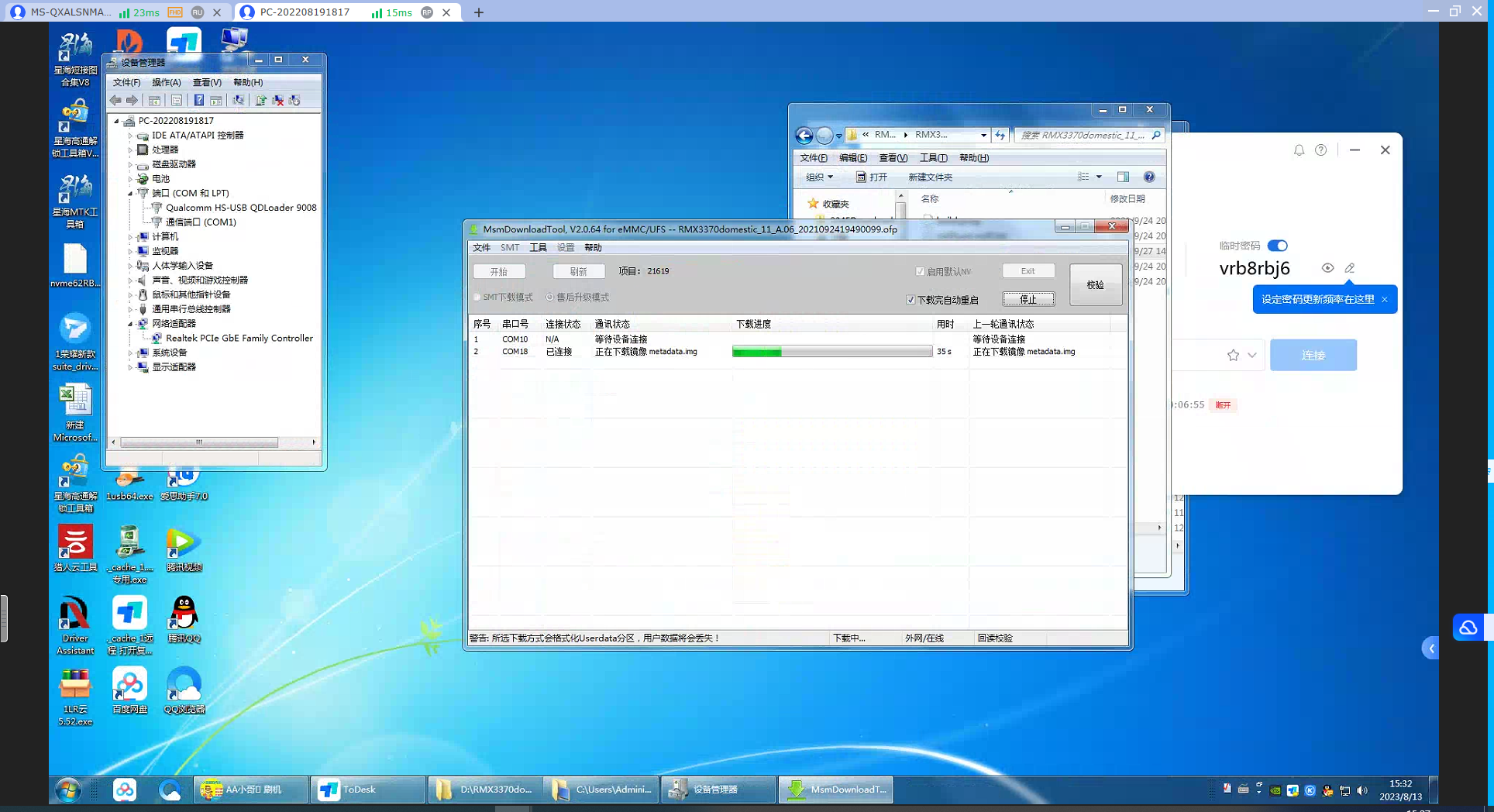Expand the 处理器 tree node
The width and height of the screenshot is (1494, 812).
130,150
